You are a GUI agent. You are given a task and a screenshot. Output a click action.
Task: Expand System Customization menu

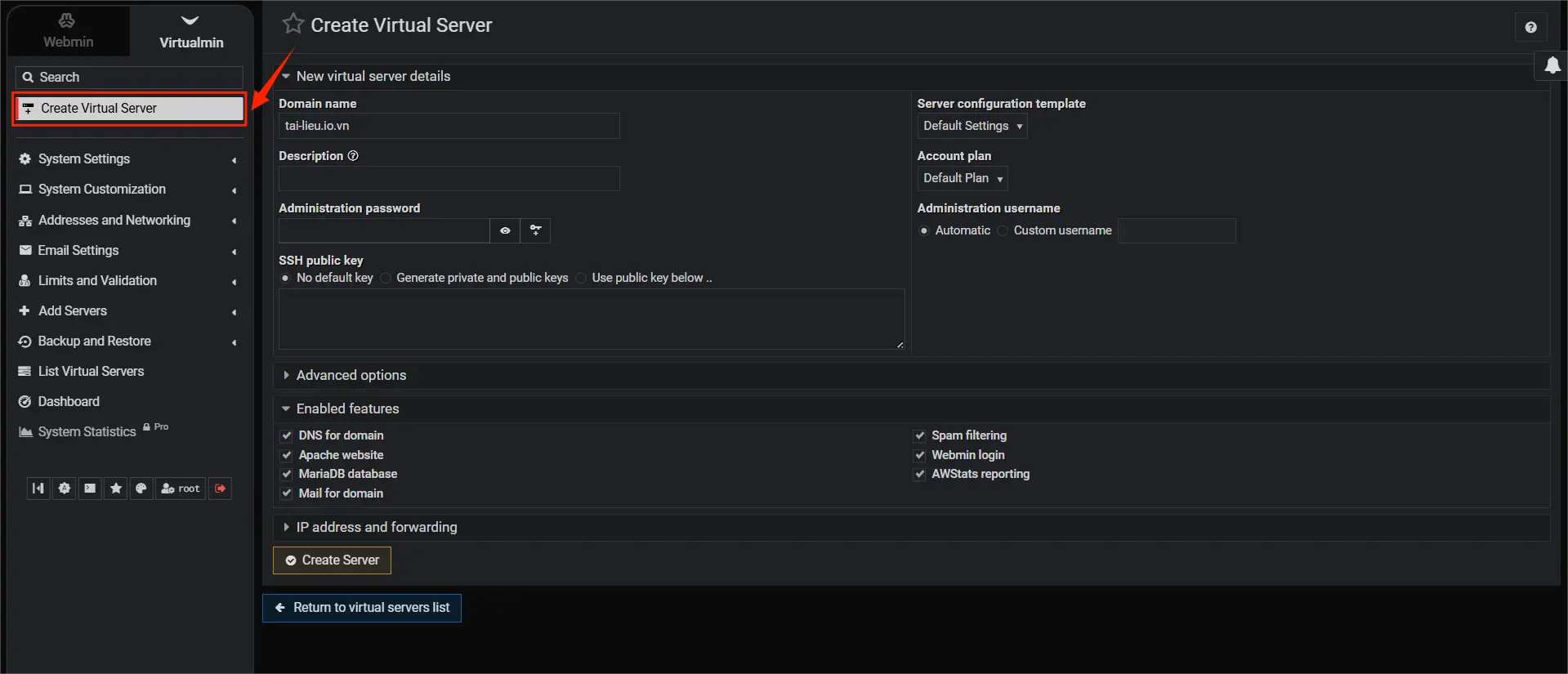tap(129, 189)
